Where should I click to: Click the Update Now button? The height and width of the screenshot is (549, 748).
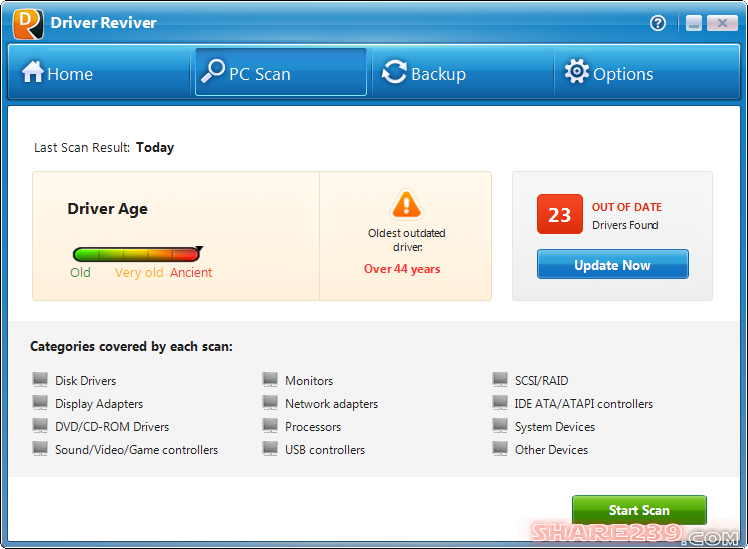coord(613,264)
